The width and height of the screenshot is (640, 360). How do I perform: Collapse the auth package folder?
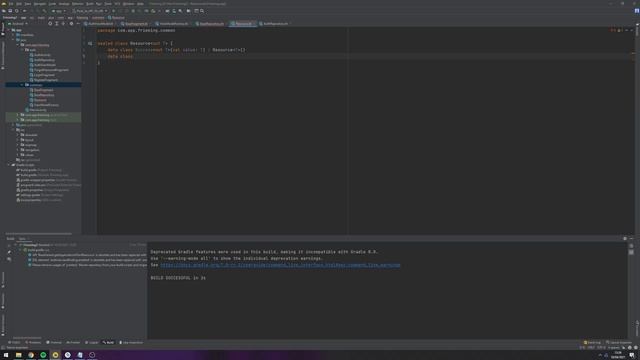(x=22, y=50)
